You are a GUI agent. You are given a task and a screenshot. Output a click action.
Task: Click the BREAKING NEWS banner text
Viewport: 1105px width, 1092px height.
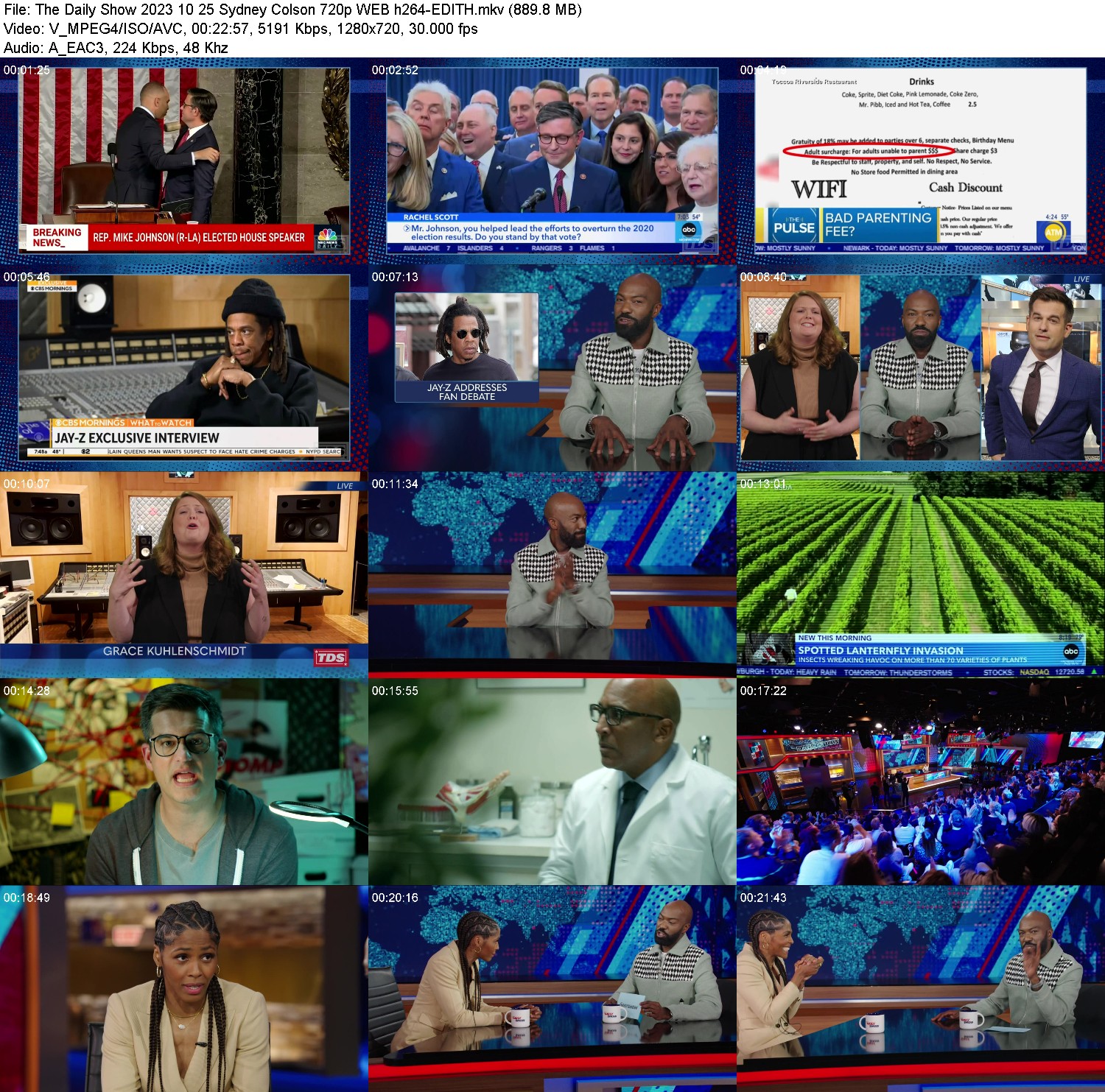coord(57,237)
